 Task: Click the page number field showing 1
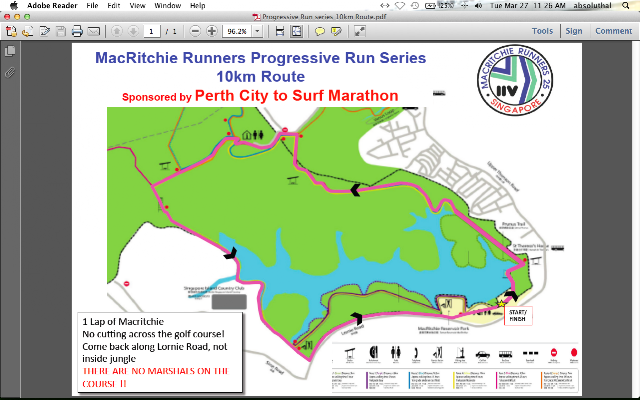tap(151, 31)
